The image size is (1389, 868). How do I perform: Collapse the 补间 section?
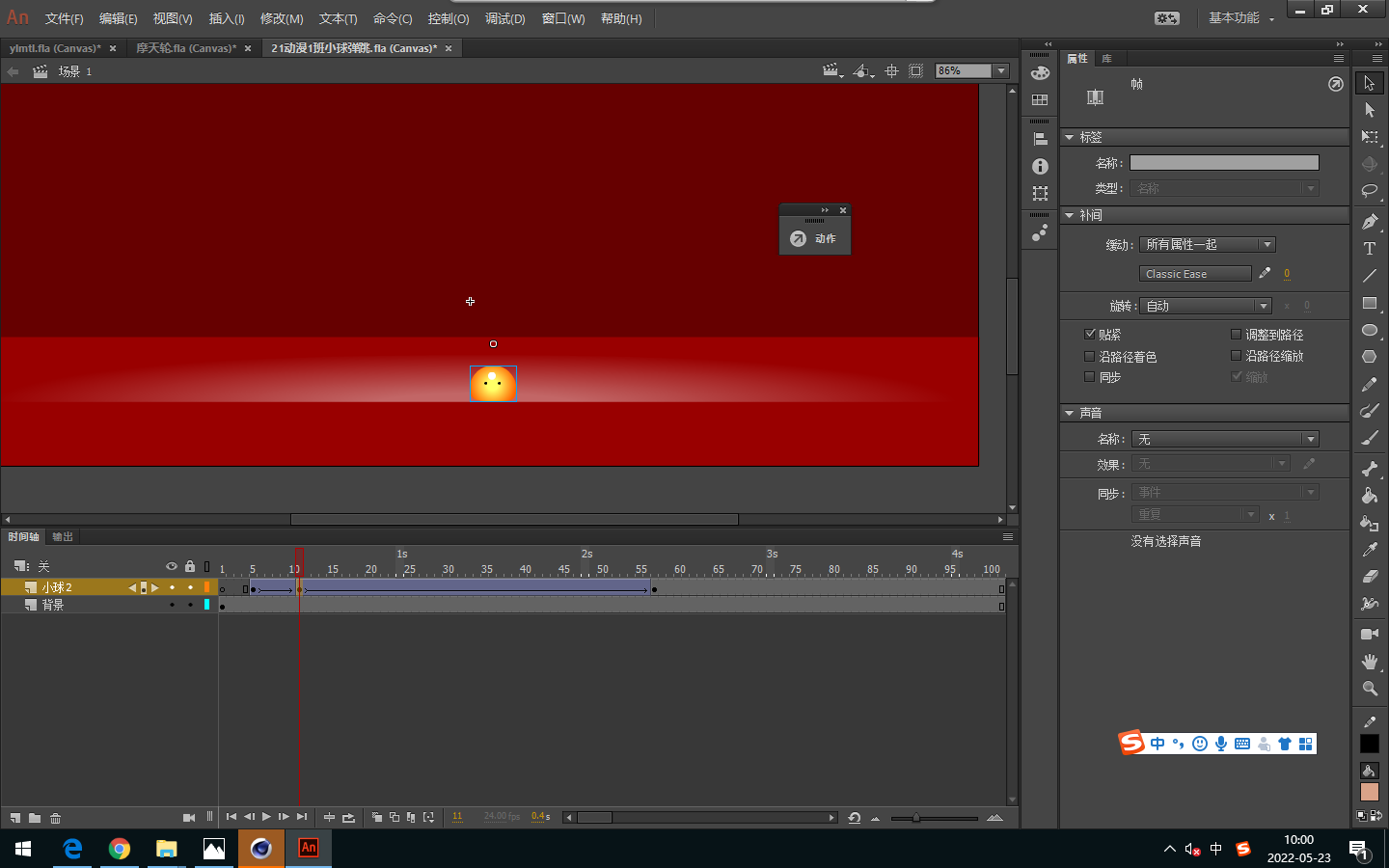pos(1070,215)
